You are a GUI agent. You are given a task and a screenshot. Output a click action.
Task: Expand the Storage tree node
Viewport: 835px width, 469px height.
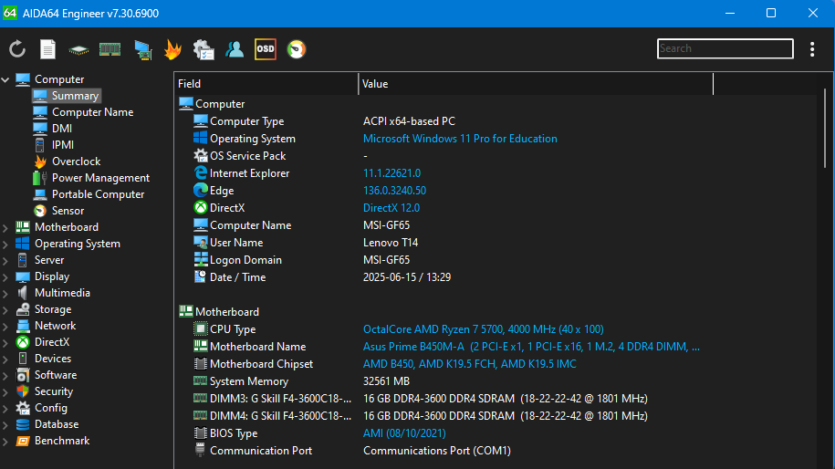[x=5, y=310]
